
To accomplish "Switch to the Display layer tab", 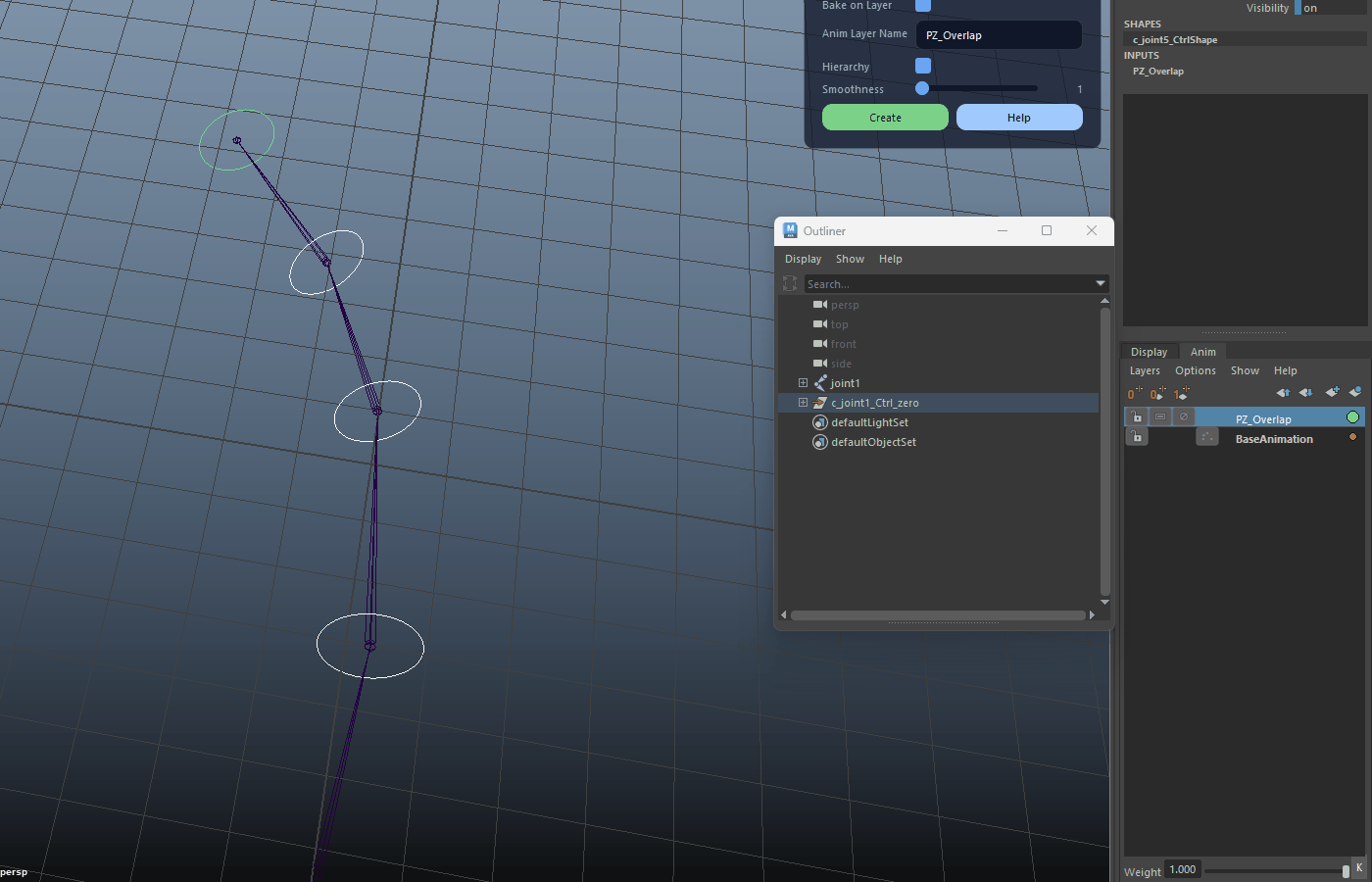I will coord(1149,352).
